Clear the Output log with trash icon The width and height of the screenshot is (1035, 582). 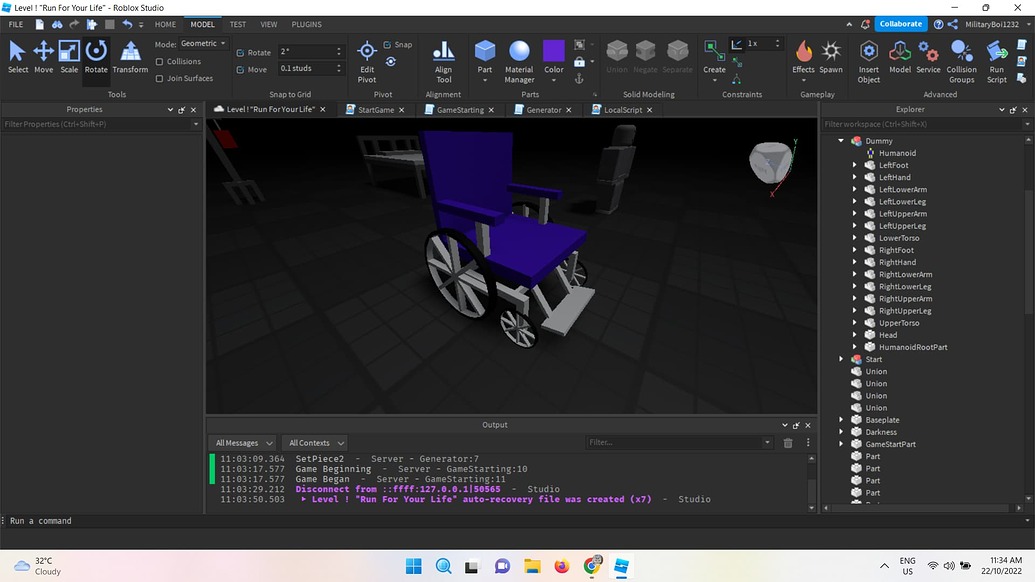tap(787, 442)
